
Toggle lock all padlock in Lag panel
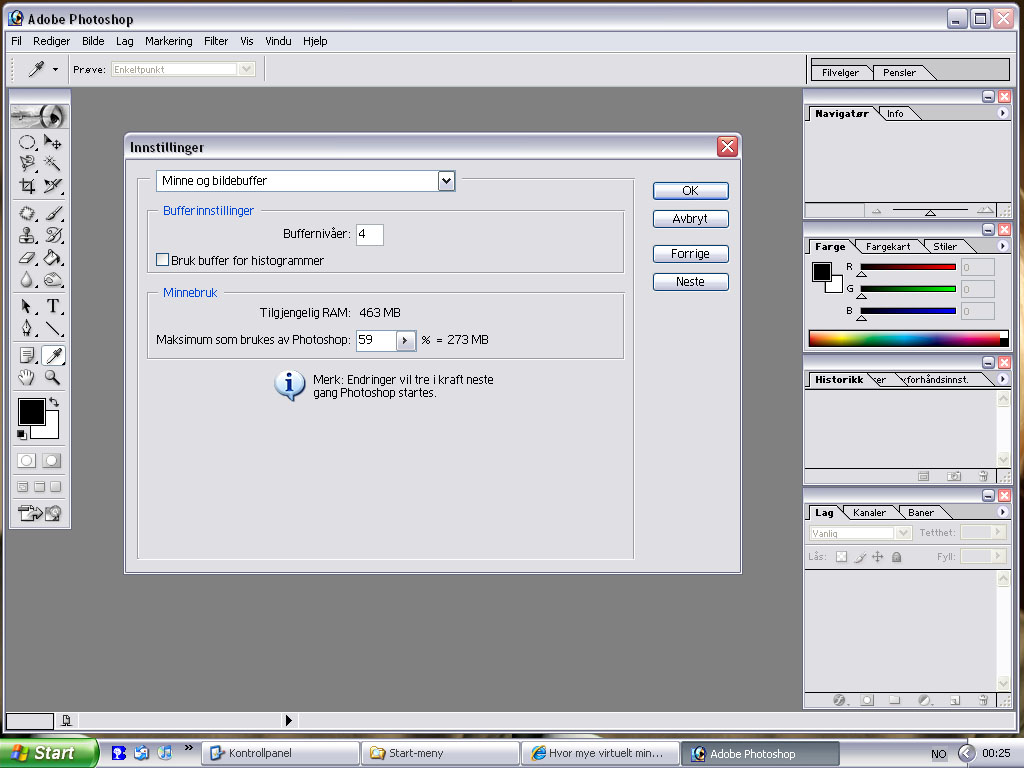(x=897, y=556)
